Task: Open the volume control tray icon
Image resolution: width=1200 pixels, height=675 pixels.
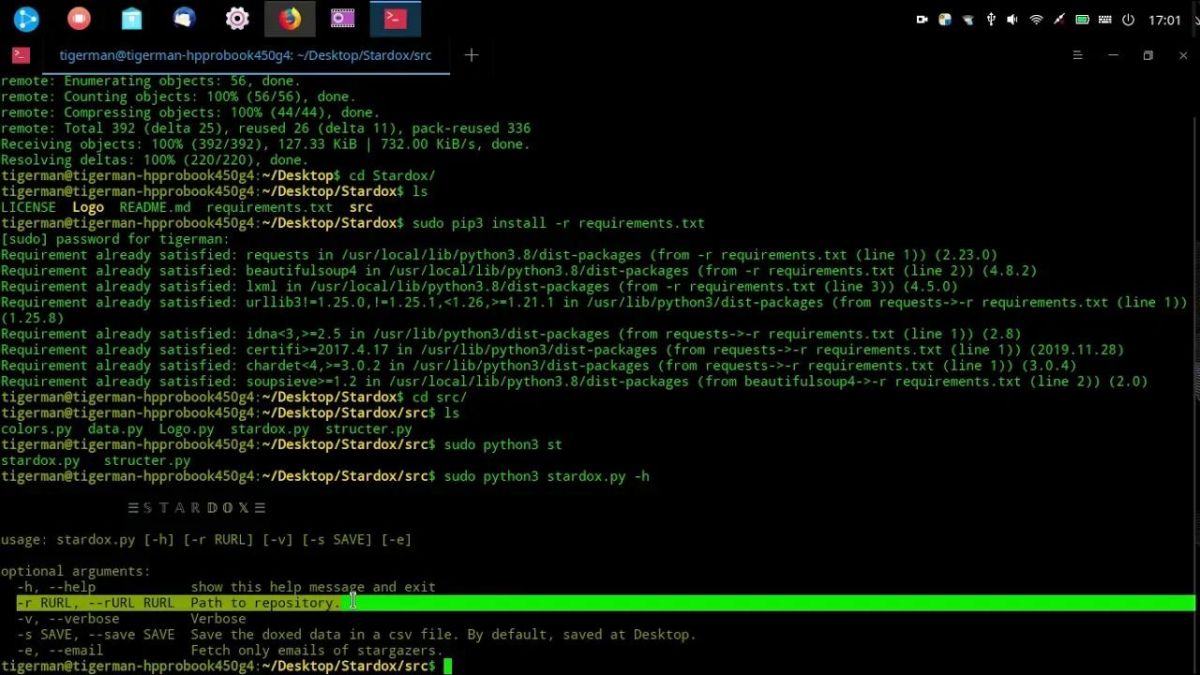Action: coord(1013,19)
